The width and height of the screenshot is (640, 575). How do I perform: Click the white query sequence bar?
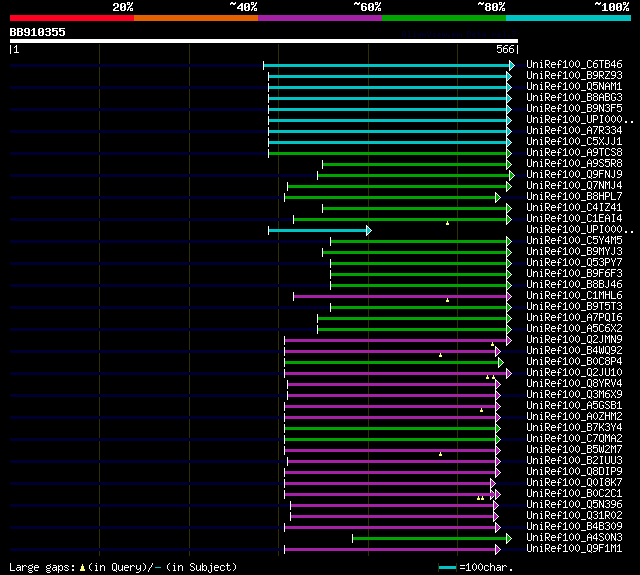coord(264,41)
